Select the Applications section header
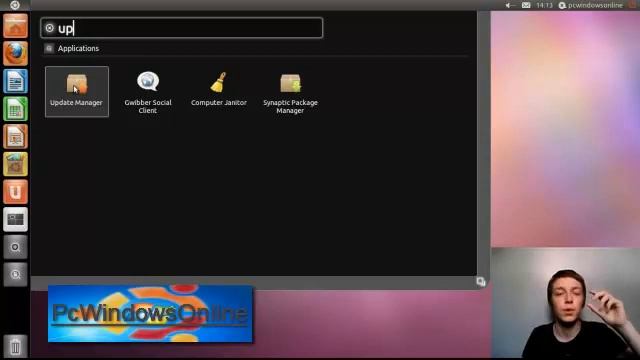 78,48
